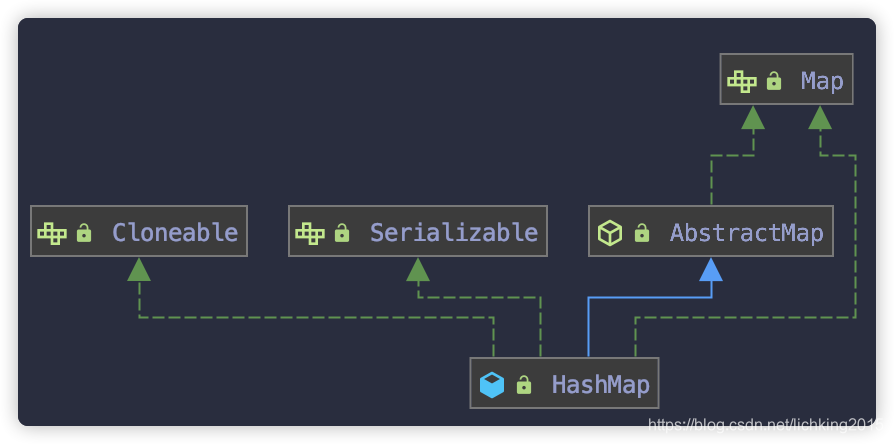This screenshot has height=444, width=894.
Task: Click the lock icon on the Map node
Action: tap(774, 82)
